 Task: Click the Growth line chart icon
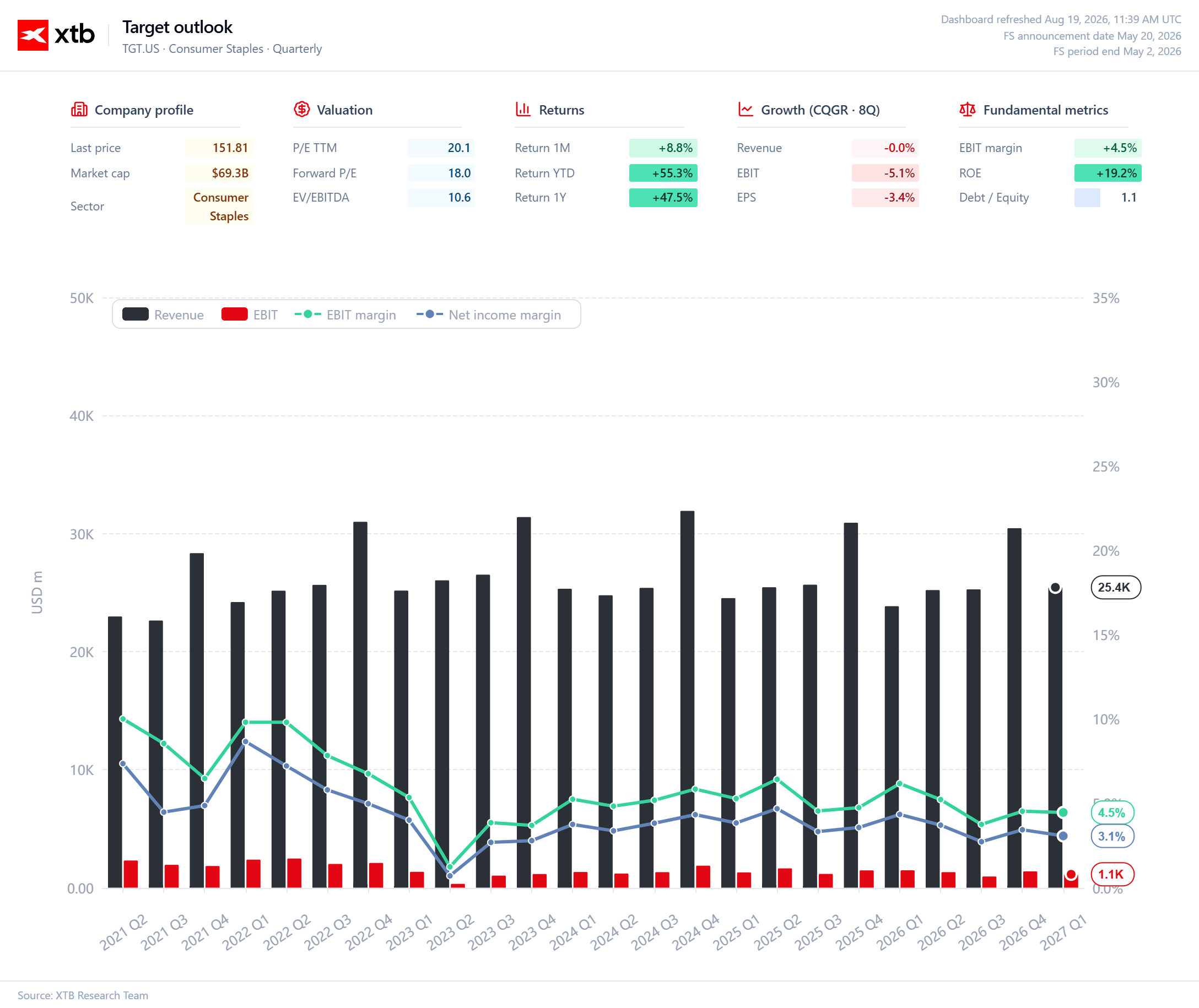(x=745, y=109)
